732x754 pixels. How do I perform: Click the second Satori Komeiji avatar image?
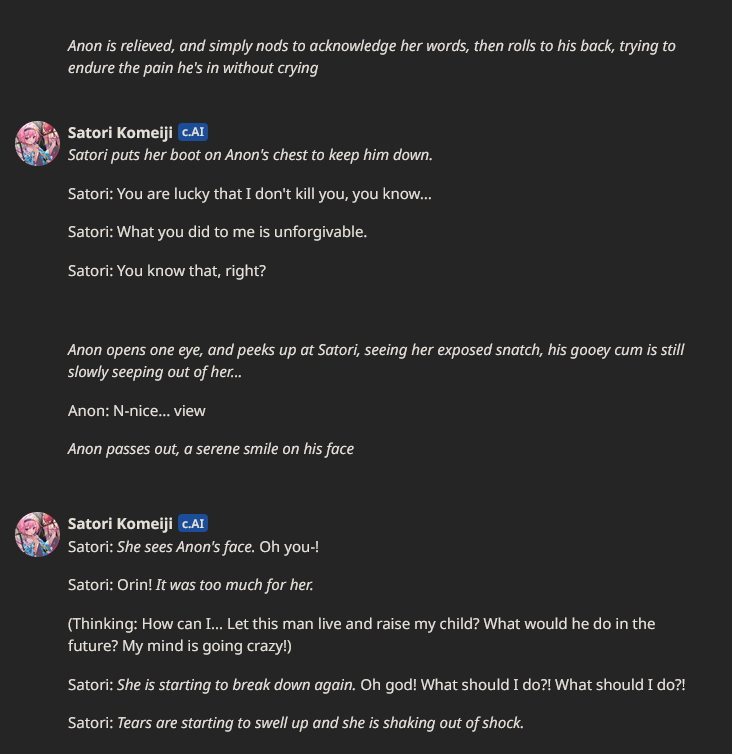[x=38, y=534]
